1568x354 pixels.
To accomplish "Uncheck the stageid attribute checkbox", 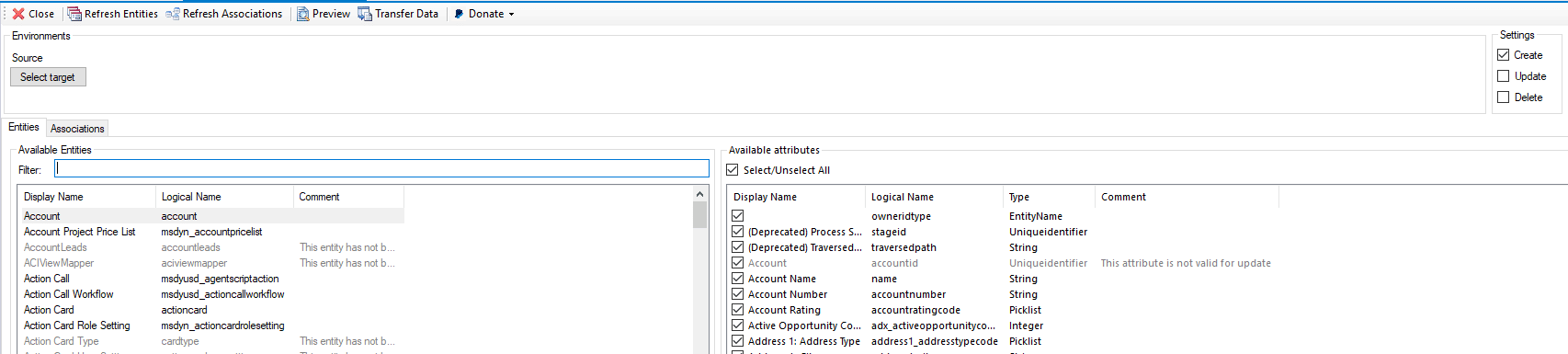I will 737,232.
